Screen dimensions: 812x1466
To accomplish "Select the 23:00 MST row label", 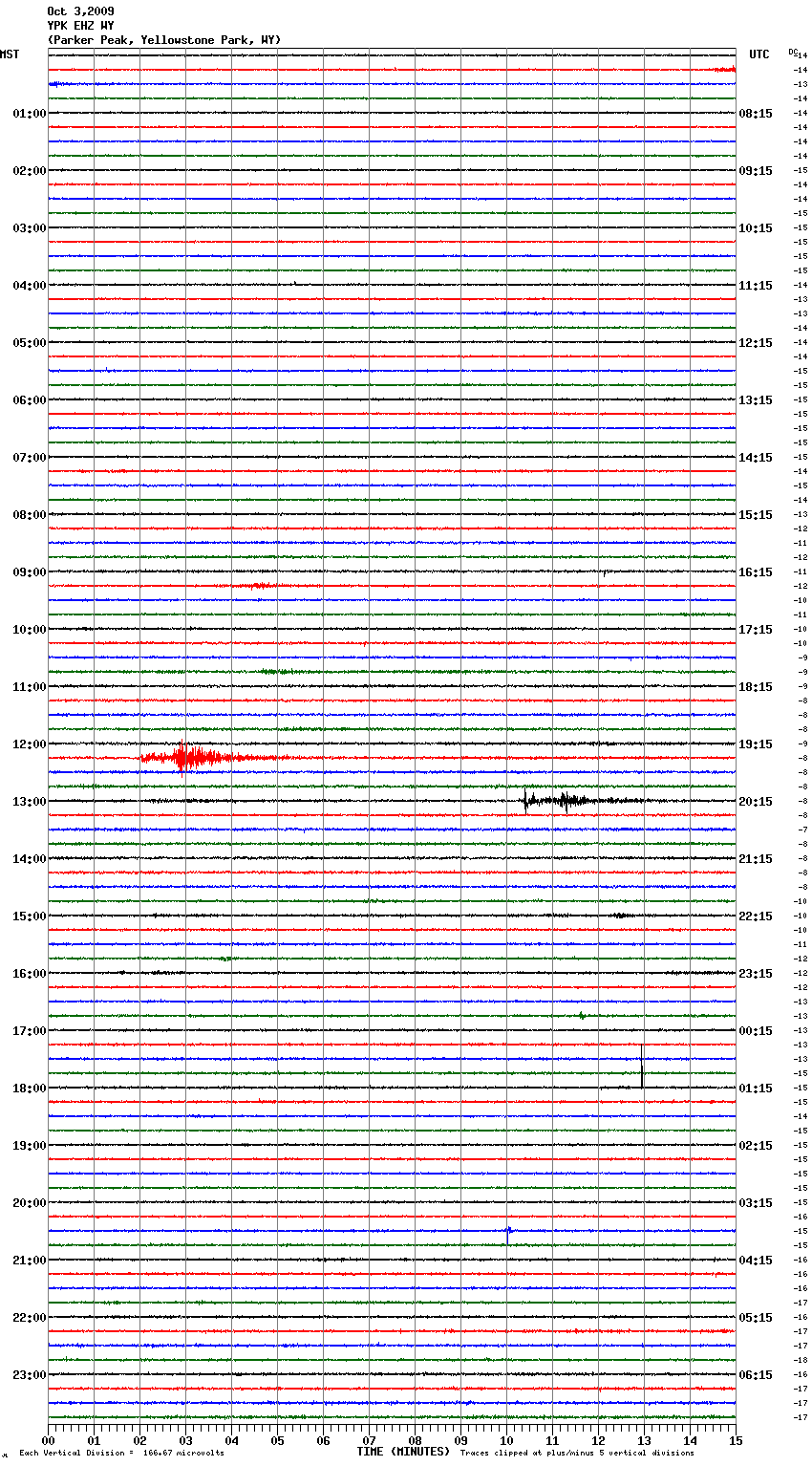I will pyautogui.click(x=29, y=1375).
